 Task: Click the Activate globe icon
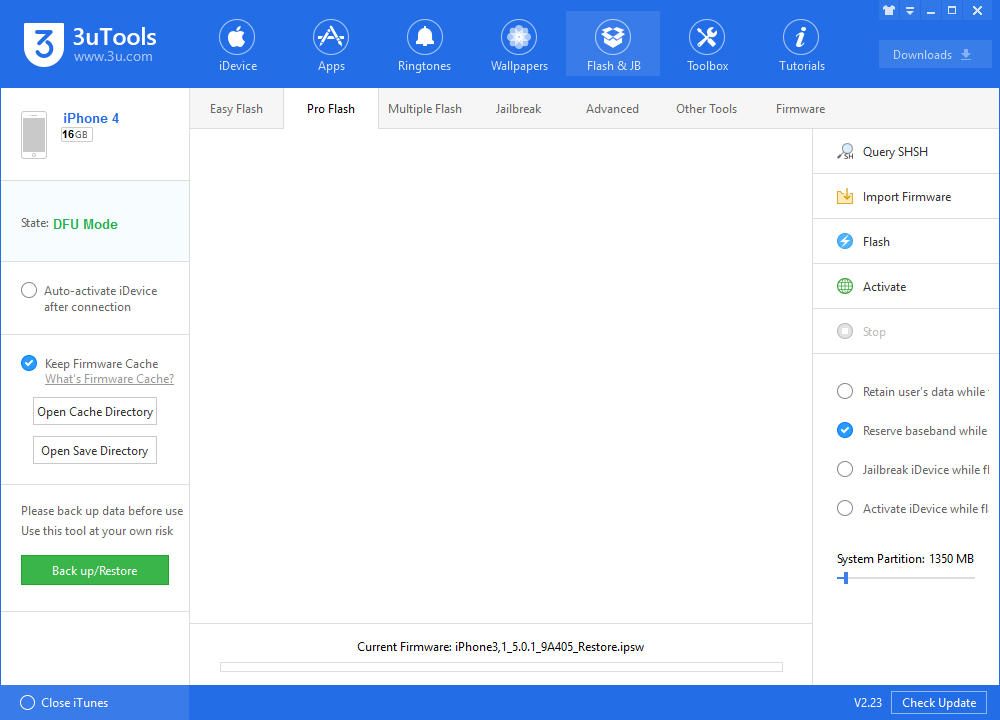(845, 286)
